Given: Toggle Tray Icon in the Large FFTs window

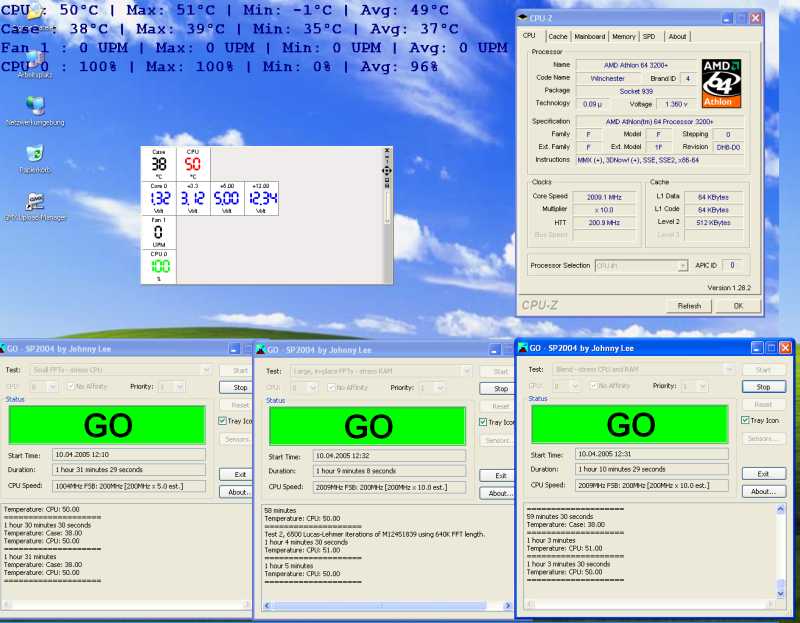Looking at the screenshot, I should tap(483, 422).
